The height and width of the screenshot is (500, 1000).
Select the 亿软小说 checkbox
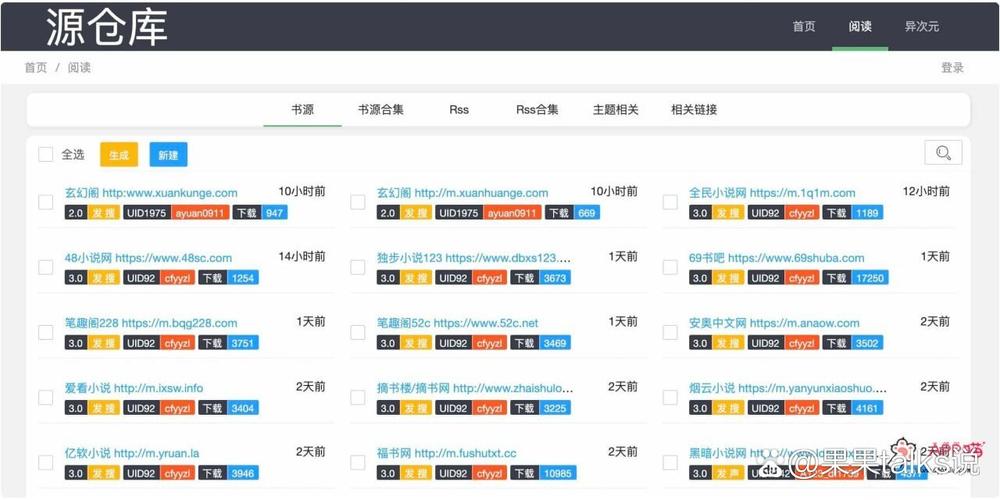coord(46,462)
